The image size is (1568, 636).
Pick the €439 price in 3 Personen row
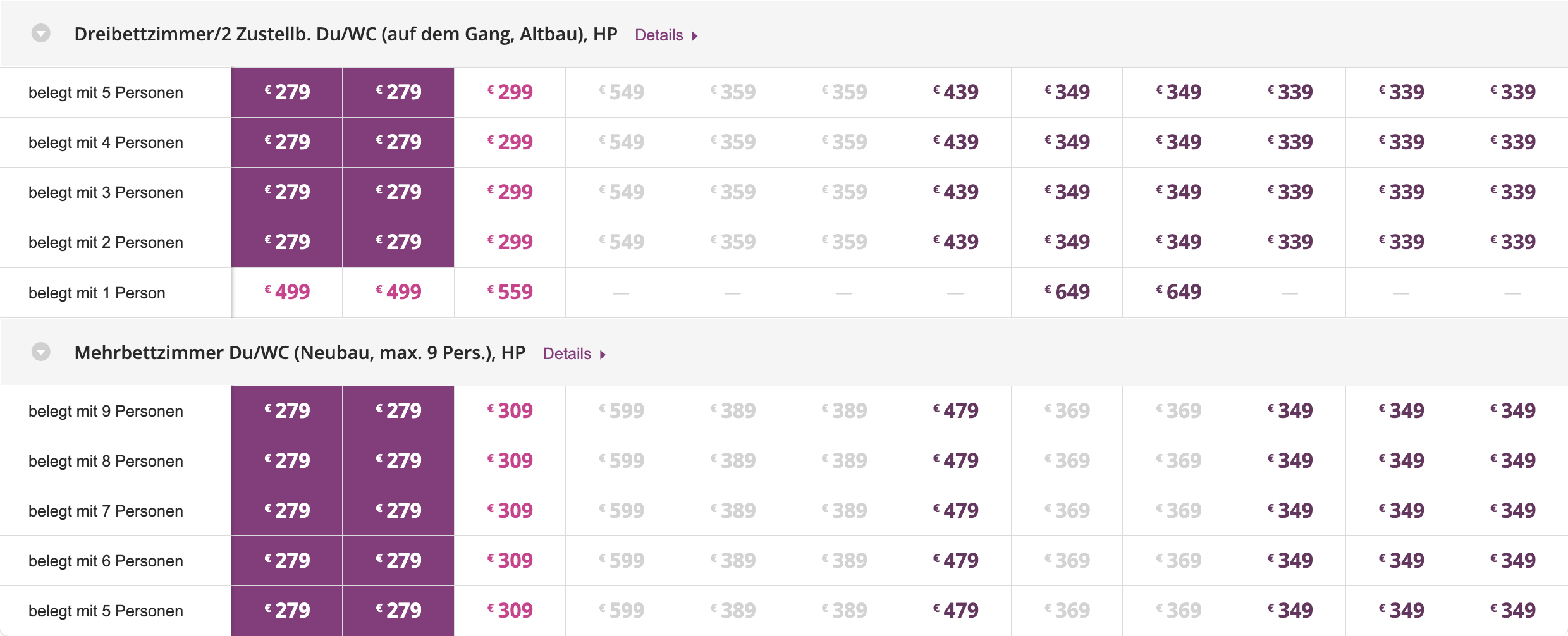[x=956, y=192]
